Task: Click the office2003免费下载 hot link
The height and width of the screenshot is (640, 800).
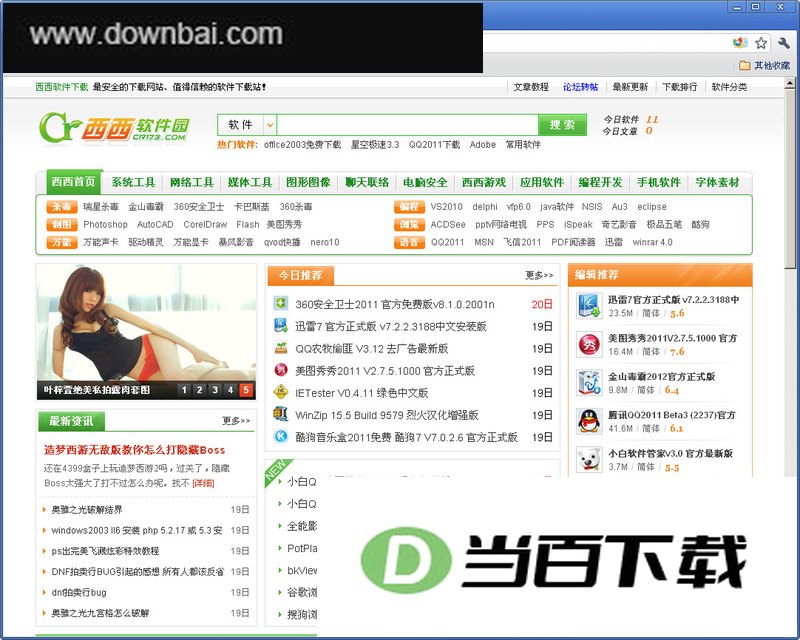Action: [302, 144]
